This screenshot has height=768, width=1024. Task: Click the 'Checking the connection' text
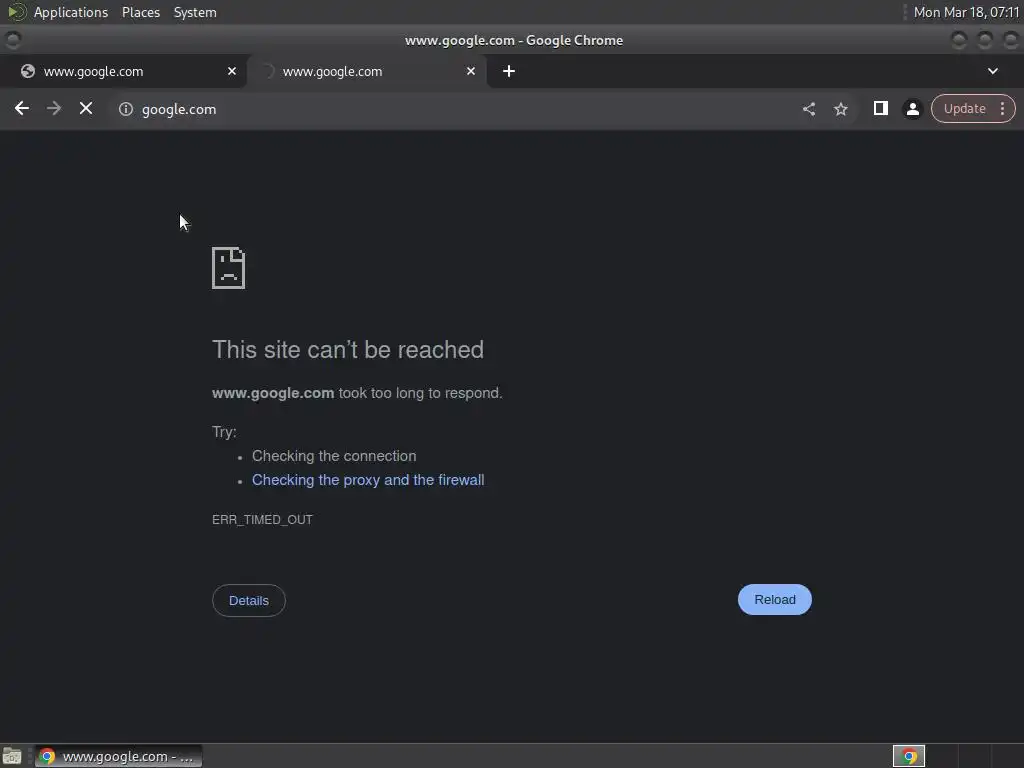tap(334, 456)
